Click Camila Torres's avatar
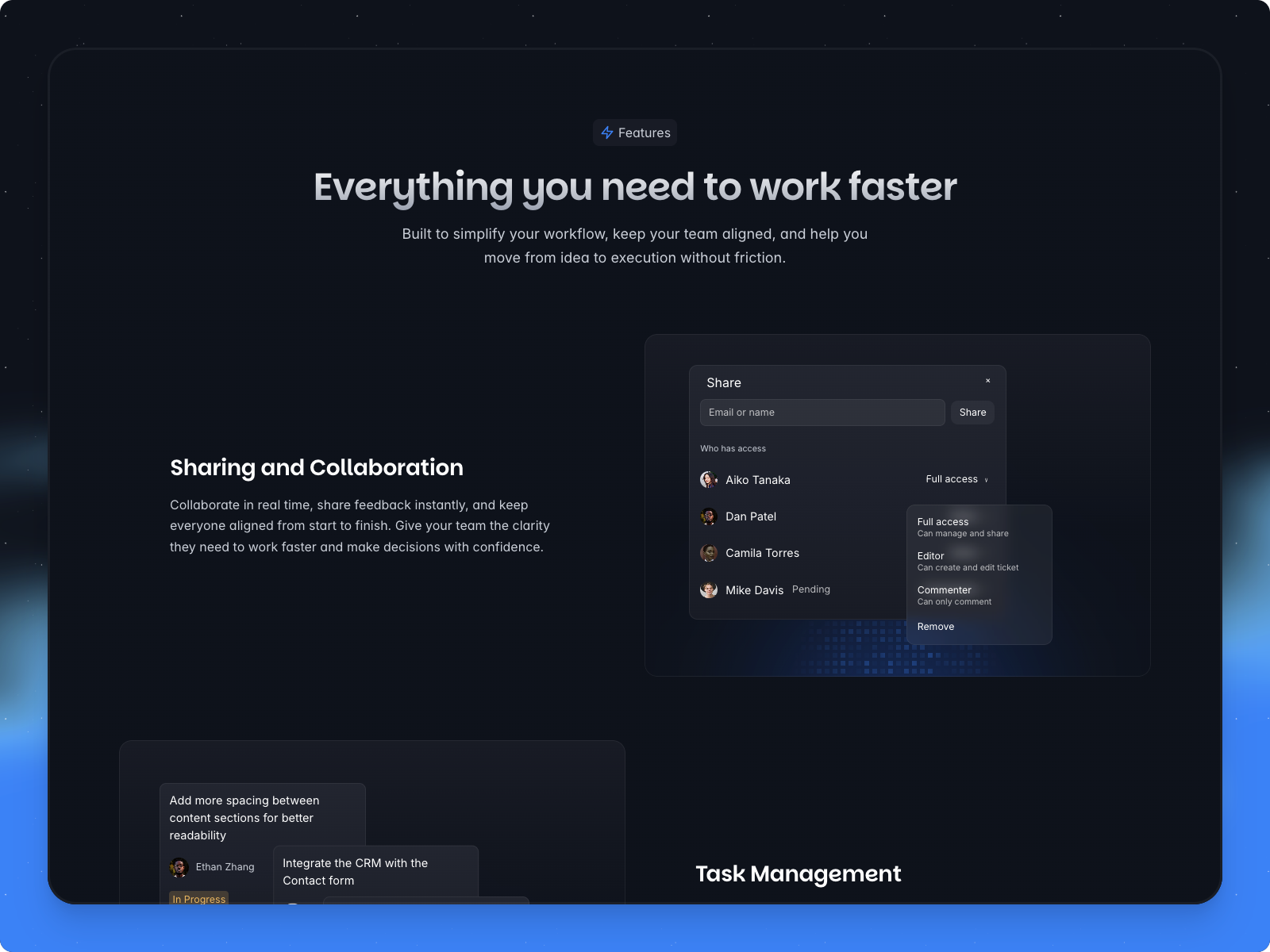1270x952 pixels. click(709, 553)
